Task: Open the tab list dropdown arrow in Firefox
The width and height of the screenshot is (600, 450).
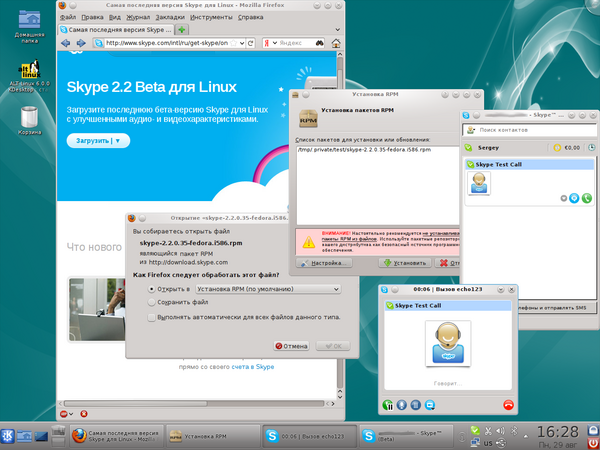Action: (338, 29)
